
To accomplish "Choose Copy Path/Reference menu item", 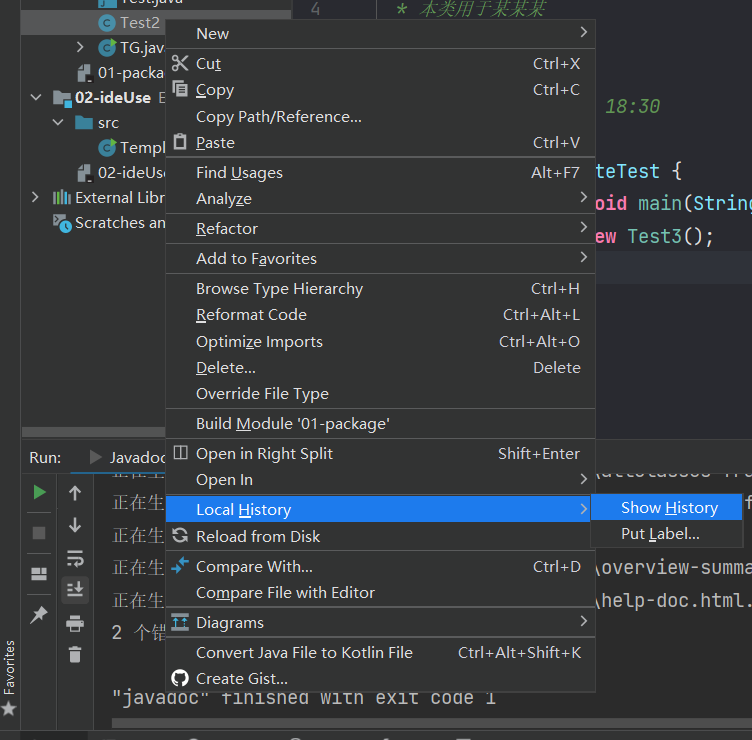I will [x=380, y=117].
